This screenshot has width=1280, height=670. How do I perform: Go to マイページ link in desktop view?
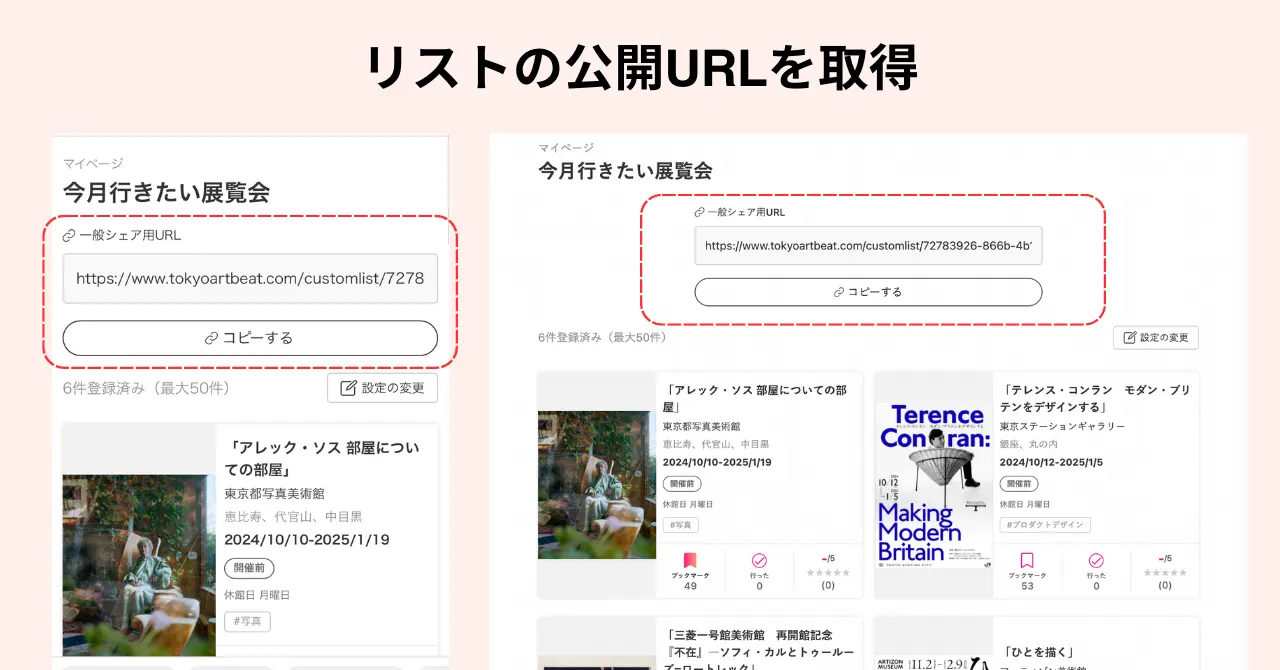(566, 147)
